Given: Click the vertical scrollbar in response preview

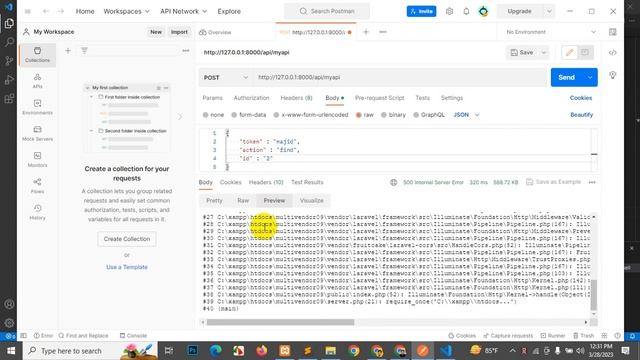Looking at the screenshot, I should coord(594,295).
